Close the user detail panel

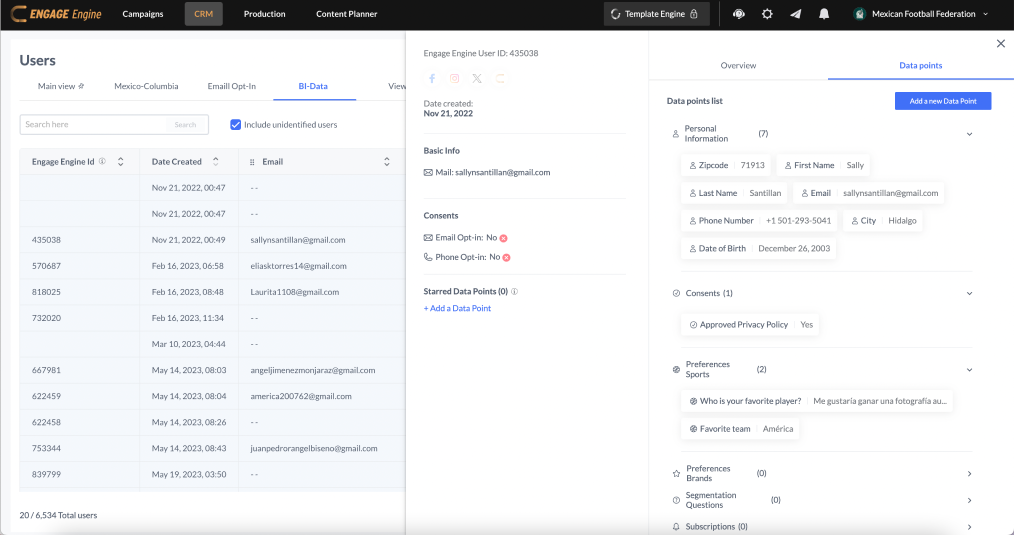tap(1000, 43)
